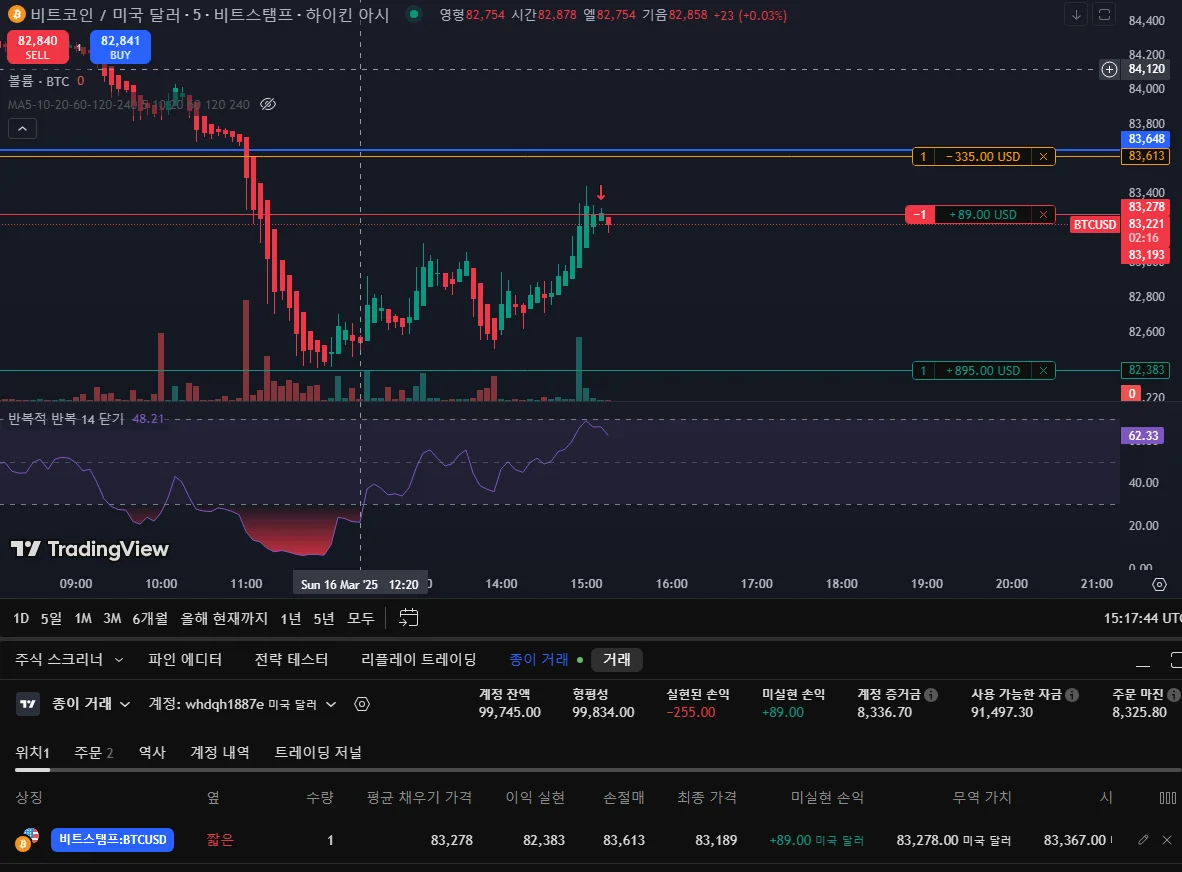This screenshot has height=872, width=1182.
Task: Expand the 종이 거래 broker dropdown
Action: click(90, 704)
